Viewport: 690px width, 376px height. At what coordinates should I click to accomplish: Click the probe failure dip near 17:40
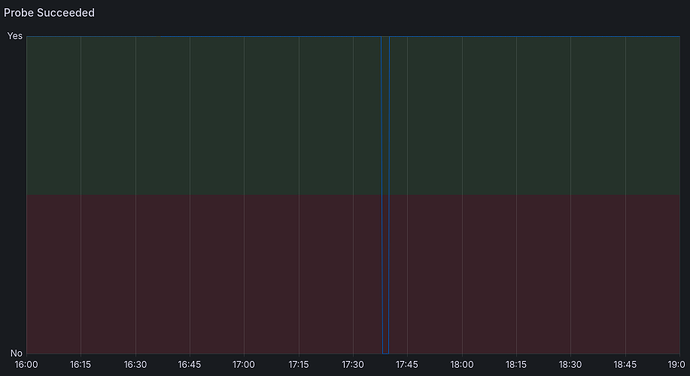[385, 195]
